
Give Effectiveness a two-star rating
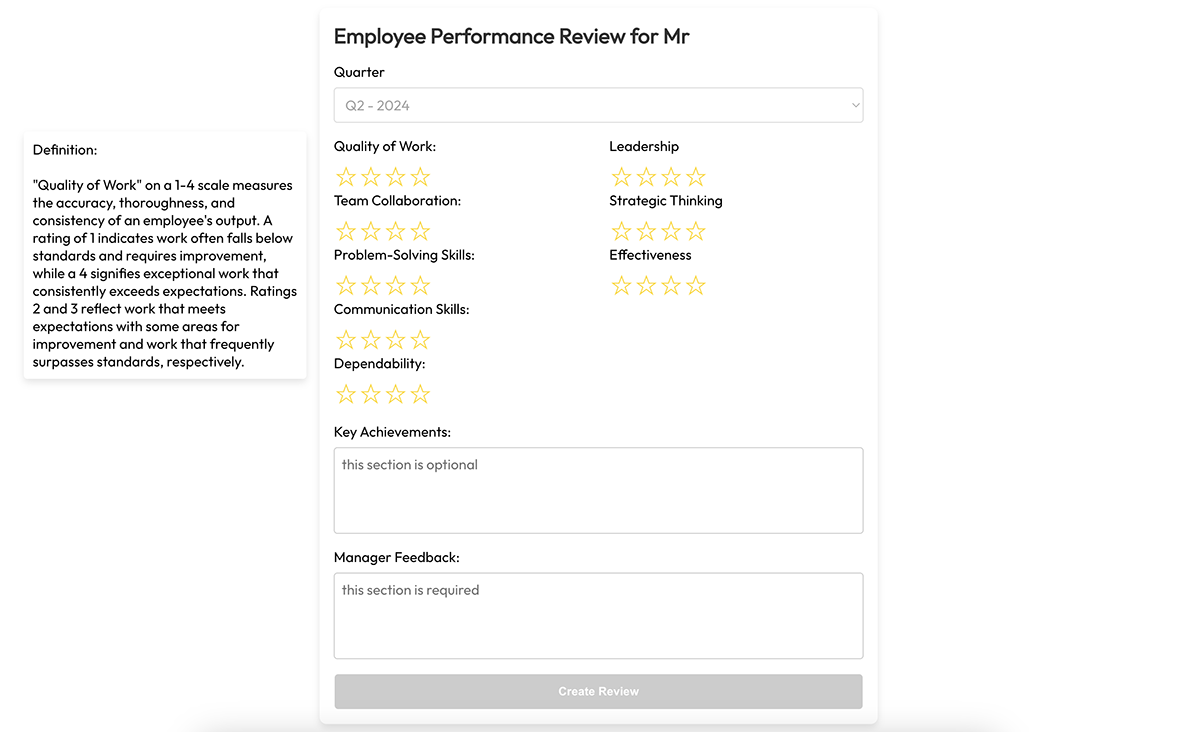(x=646, y=285)
